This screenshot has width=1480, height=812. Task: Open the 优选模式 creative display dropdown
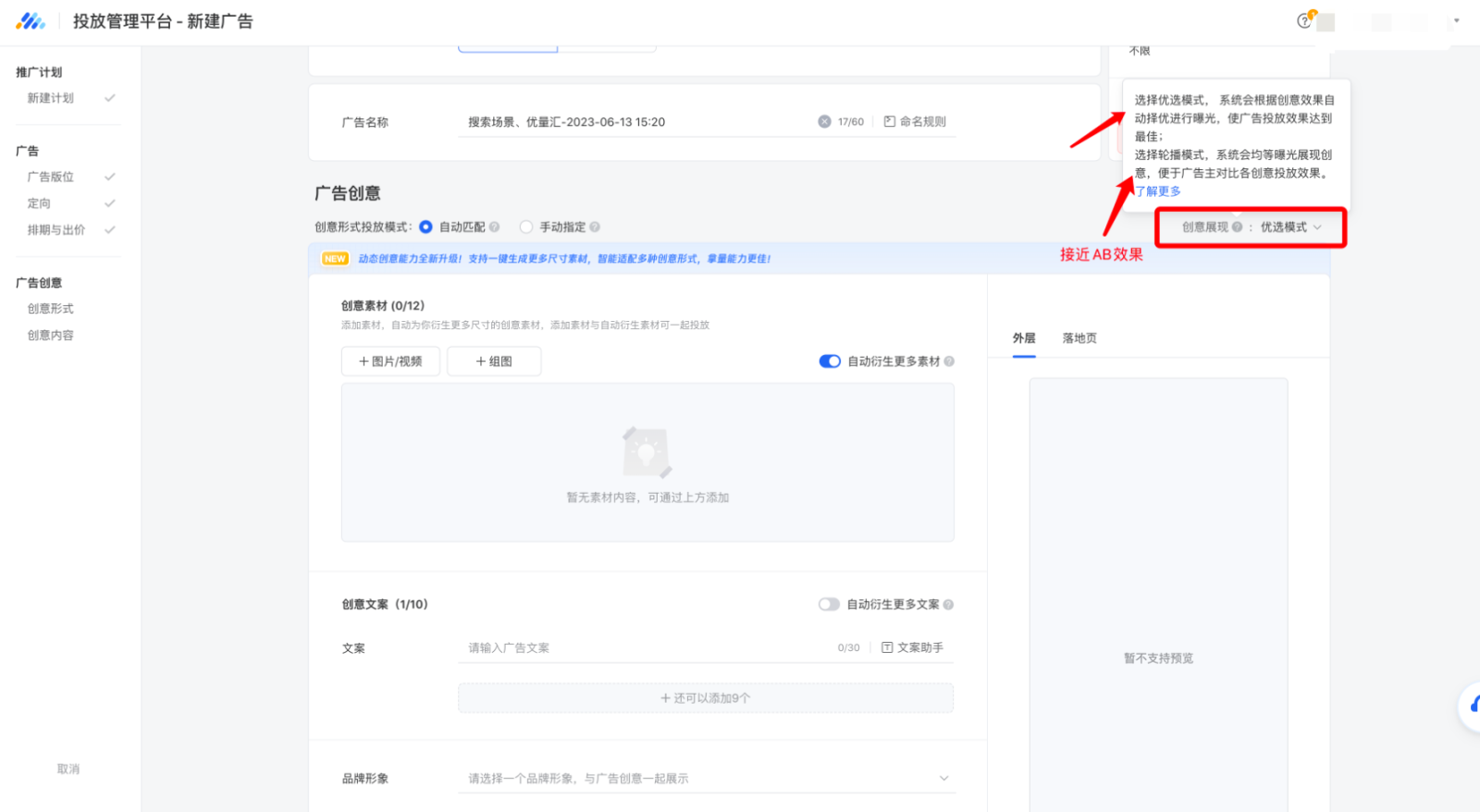pos(1291,228)
